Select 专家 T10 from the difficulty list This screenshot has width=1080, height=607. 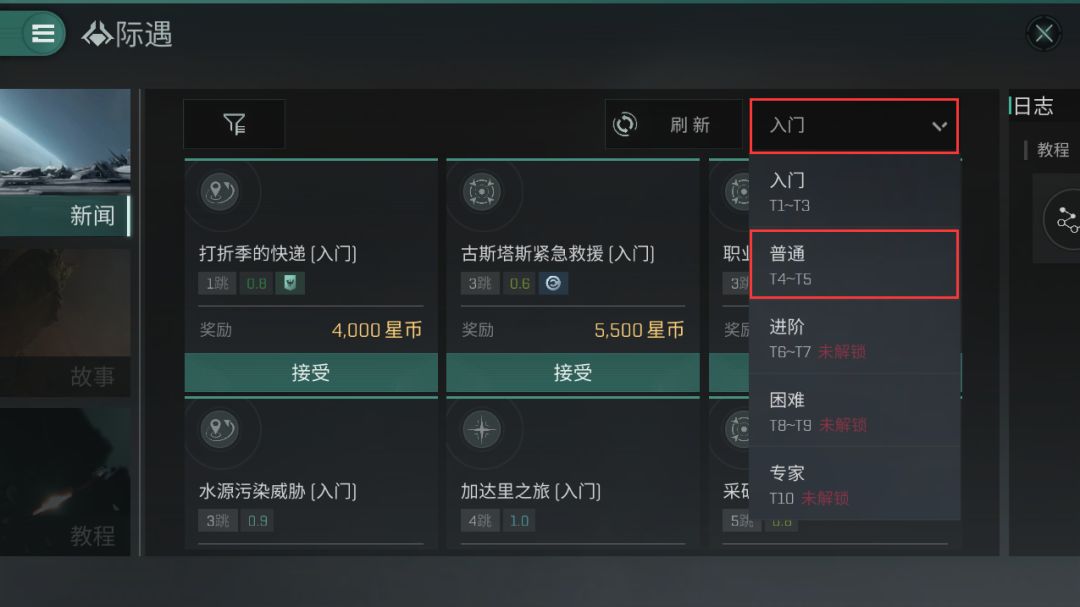point(854,484)
